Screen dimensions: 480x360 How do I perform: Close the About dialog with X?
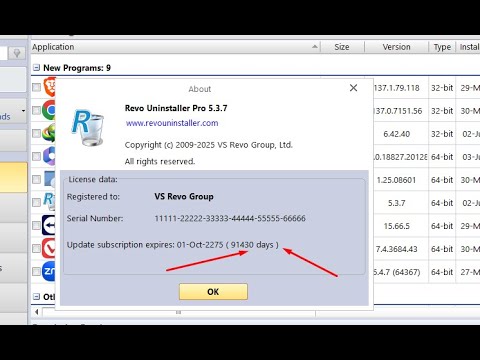353,88
